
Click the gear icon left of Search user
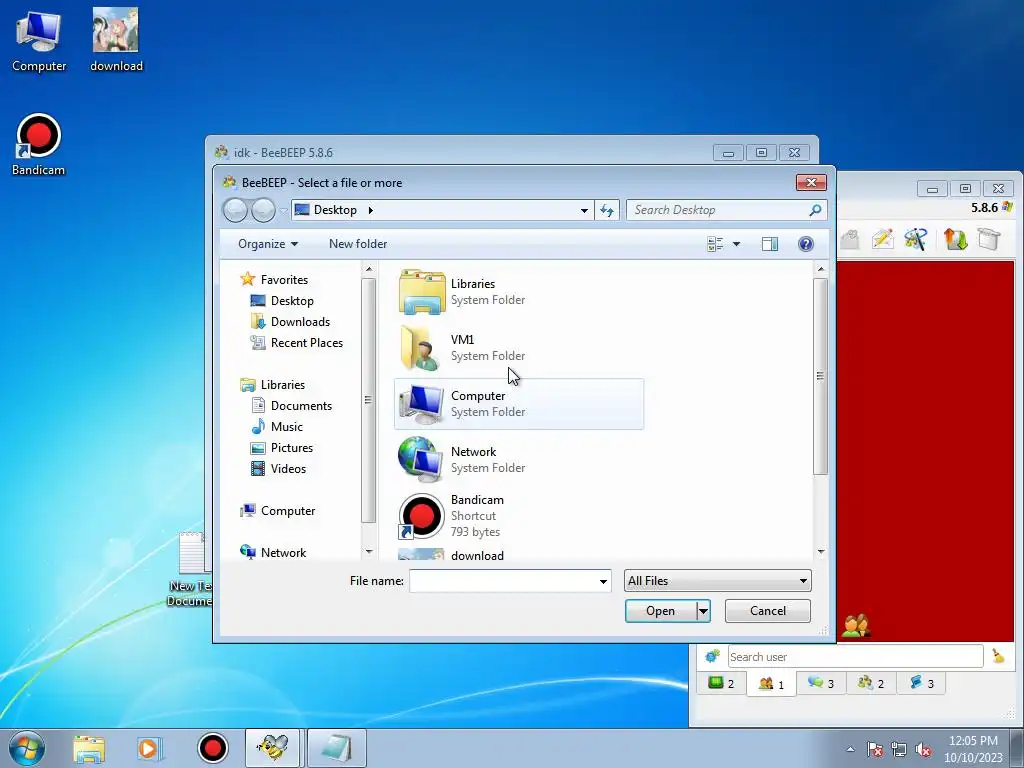712,656
